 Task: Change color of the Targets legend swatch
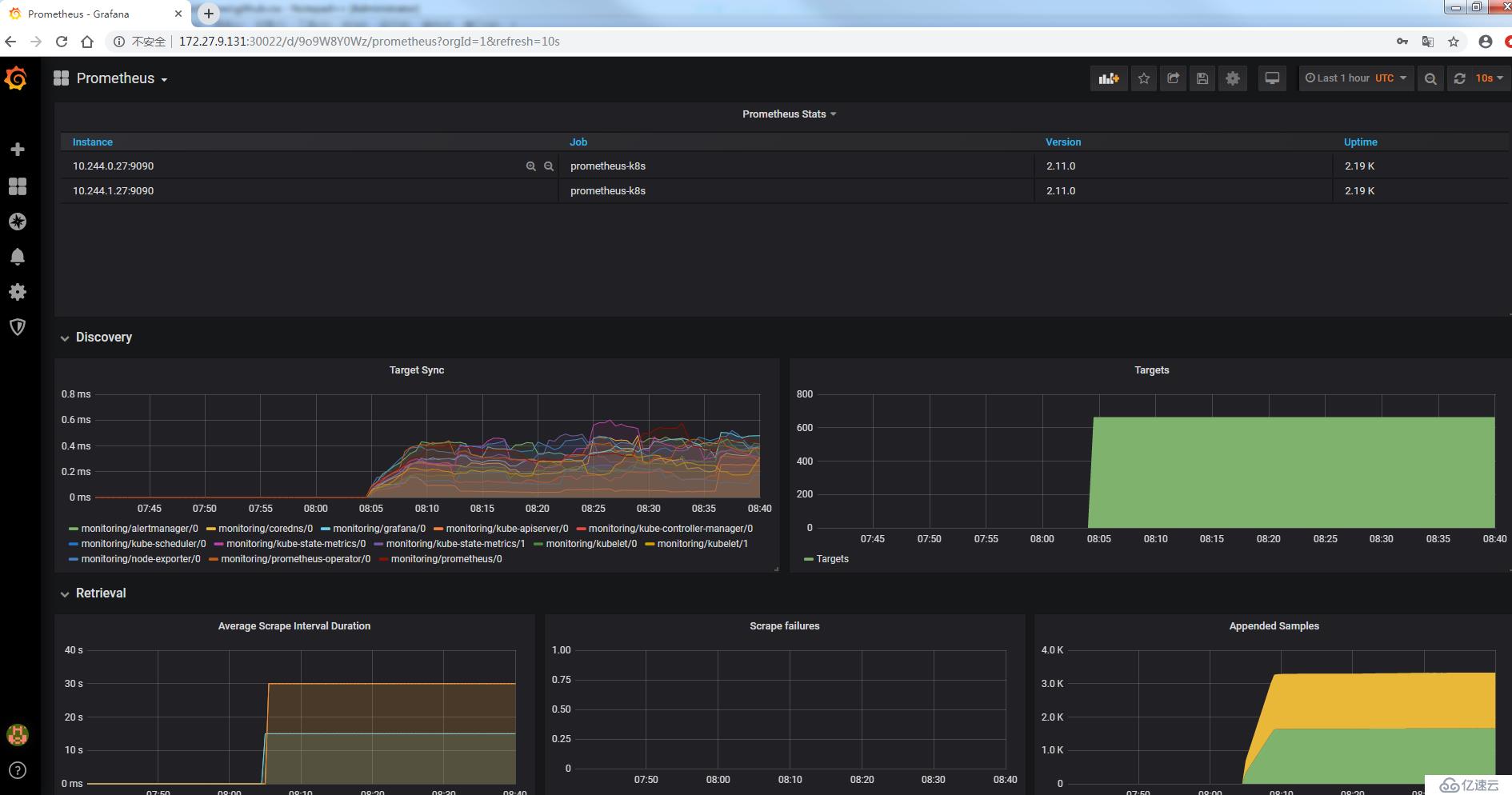coord(809,559)
